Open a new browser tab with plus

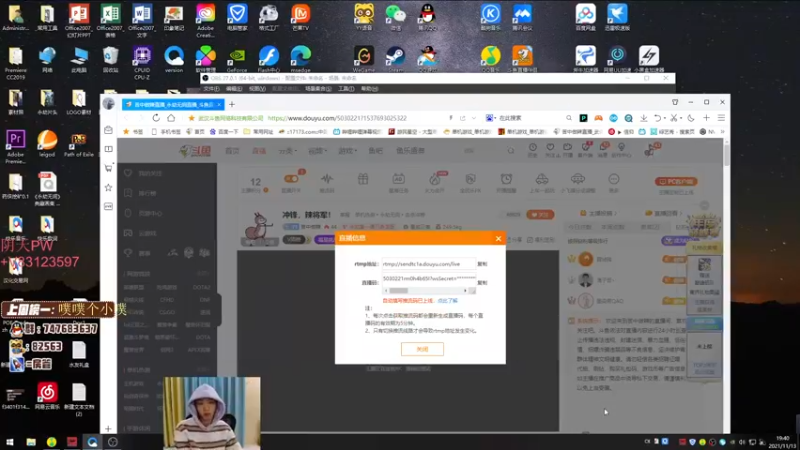point(232,104)
